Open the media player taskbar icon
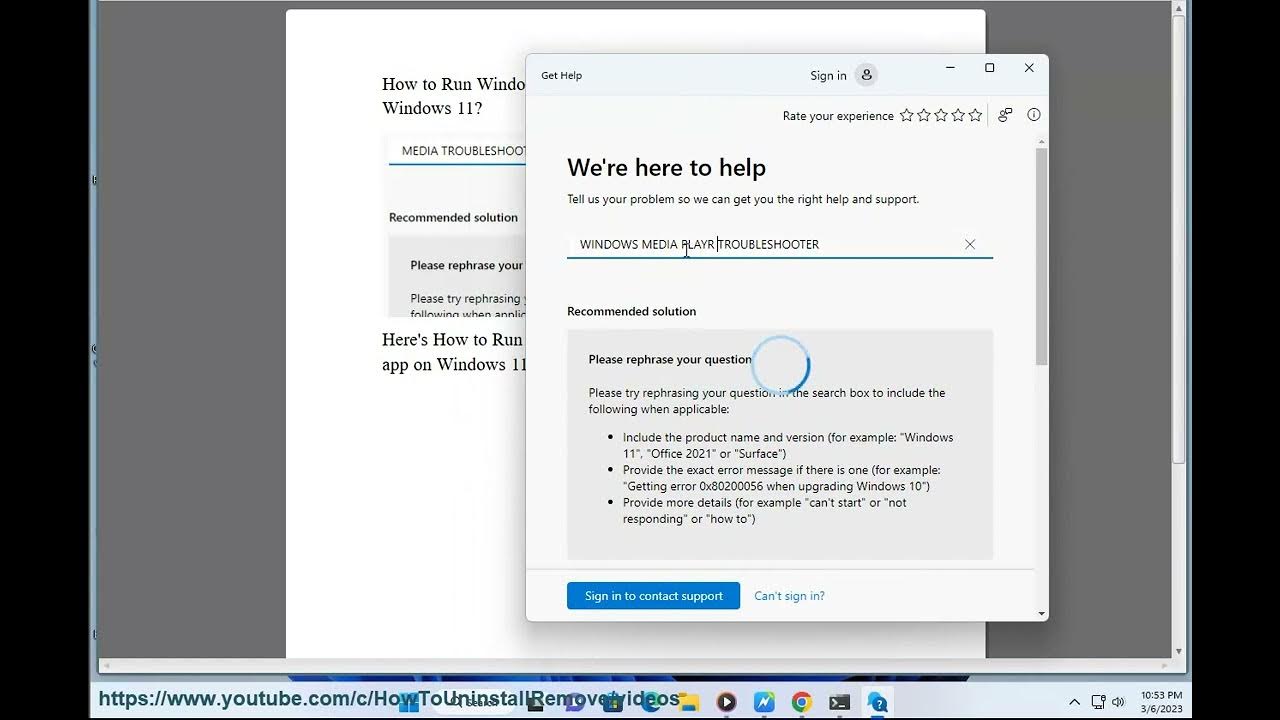The image size is (1280, 720). (727, 702)
